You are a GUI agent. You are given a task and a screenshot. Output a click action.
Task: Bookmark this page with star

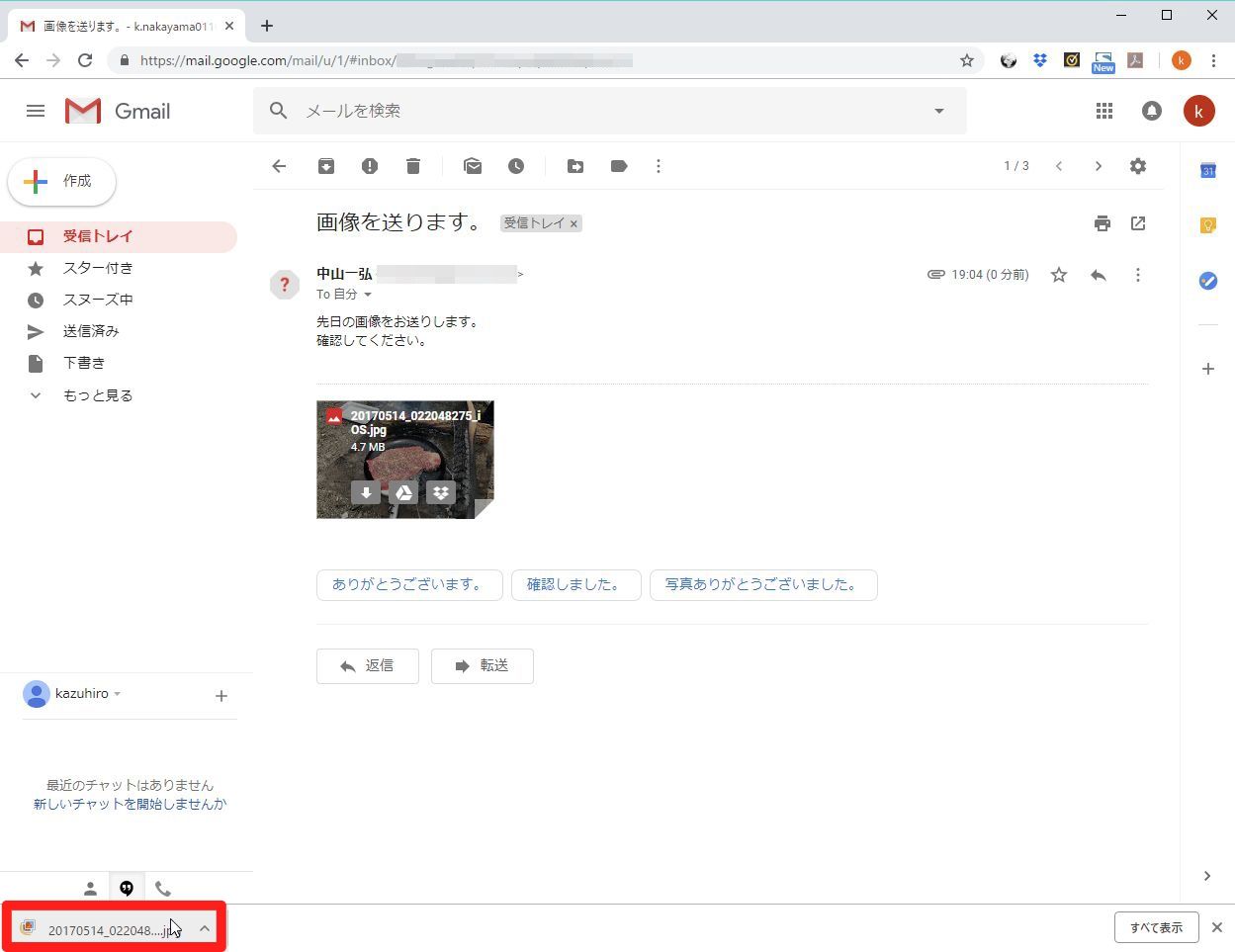pos(967,60)
